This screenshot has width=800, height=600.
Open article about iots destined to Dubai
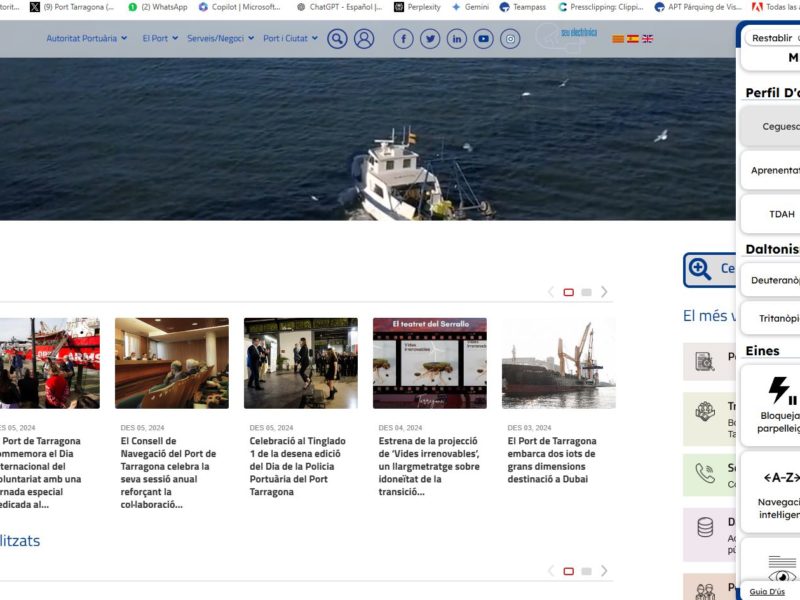[x=552, y=460]
